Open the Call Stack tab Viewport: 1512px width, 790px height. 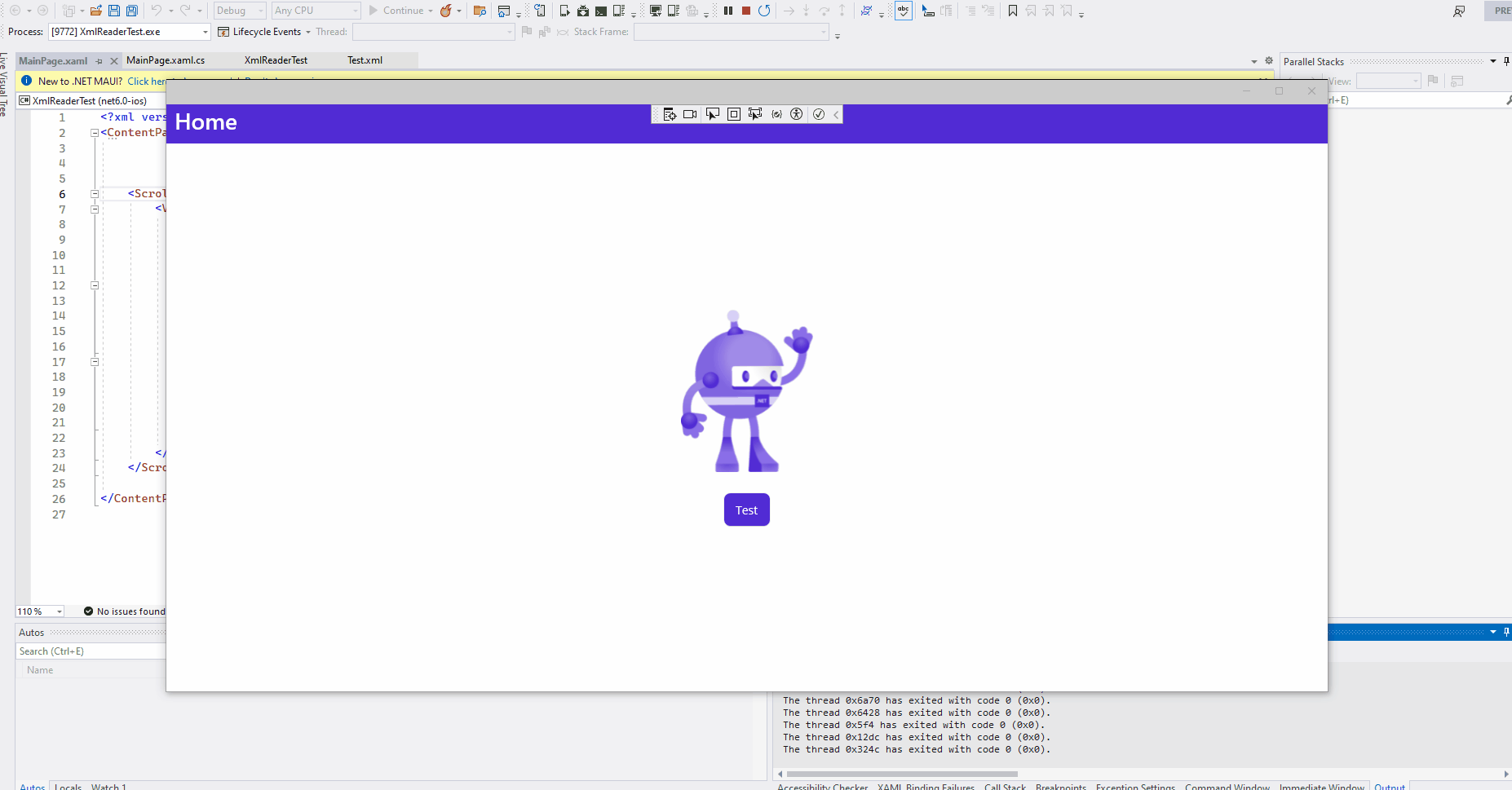pyautogui.click(x=1005, y=787)
